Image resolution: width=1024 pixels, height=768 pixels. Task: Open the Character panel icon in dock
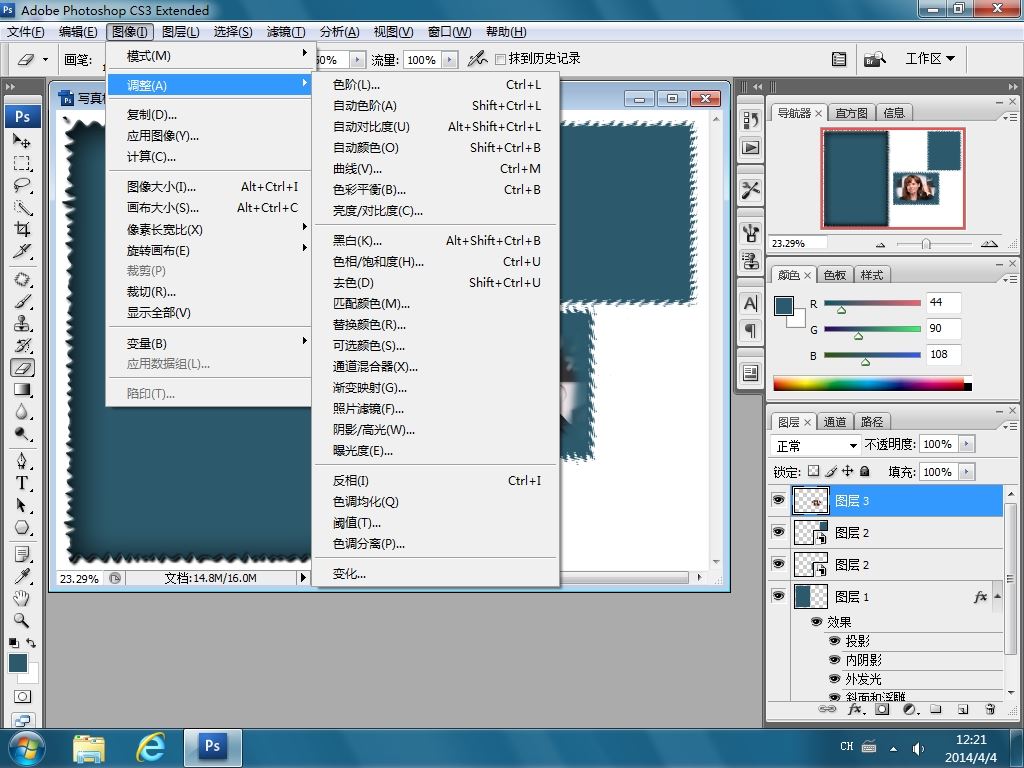[751, 303]
